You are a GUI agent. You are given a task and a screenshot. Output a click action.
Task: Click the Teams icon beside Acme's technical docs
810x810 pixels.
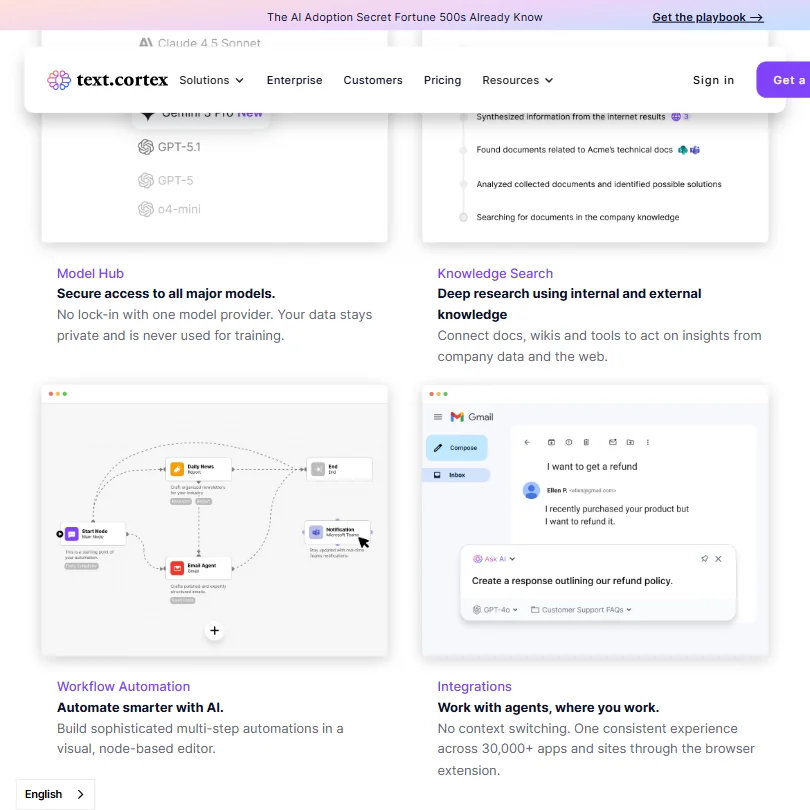click(695, 150)
